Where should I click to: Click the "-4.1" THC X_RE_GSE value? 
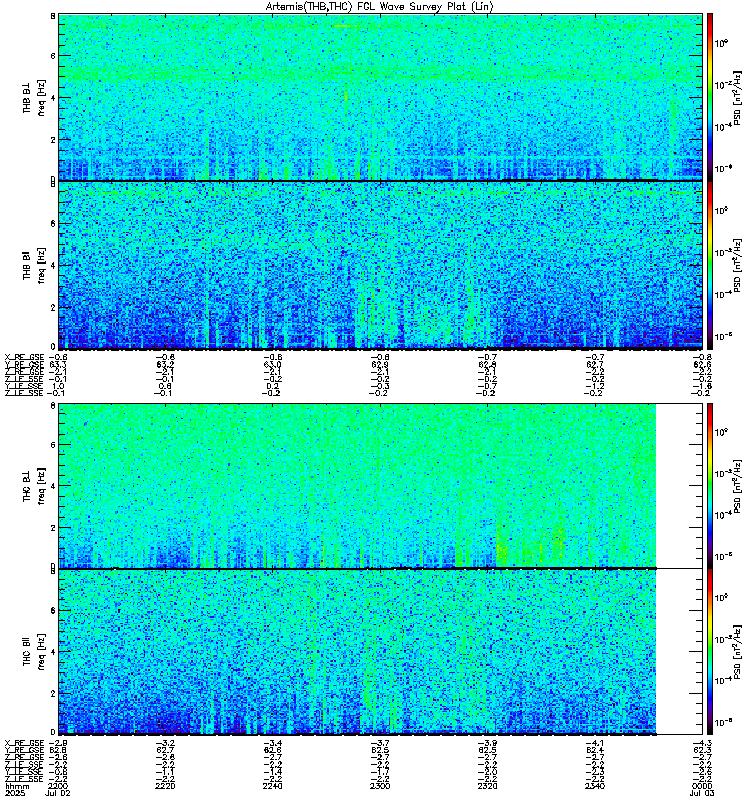(595, 743)
